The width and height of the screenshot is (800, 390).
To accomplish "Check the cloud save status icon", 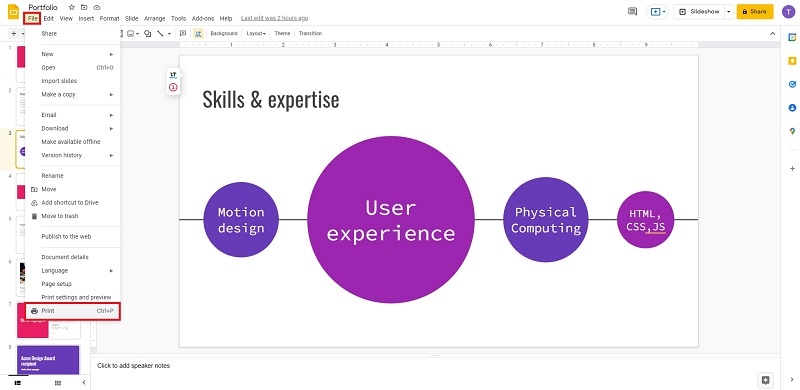I will click(97, 8).
